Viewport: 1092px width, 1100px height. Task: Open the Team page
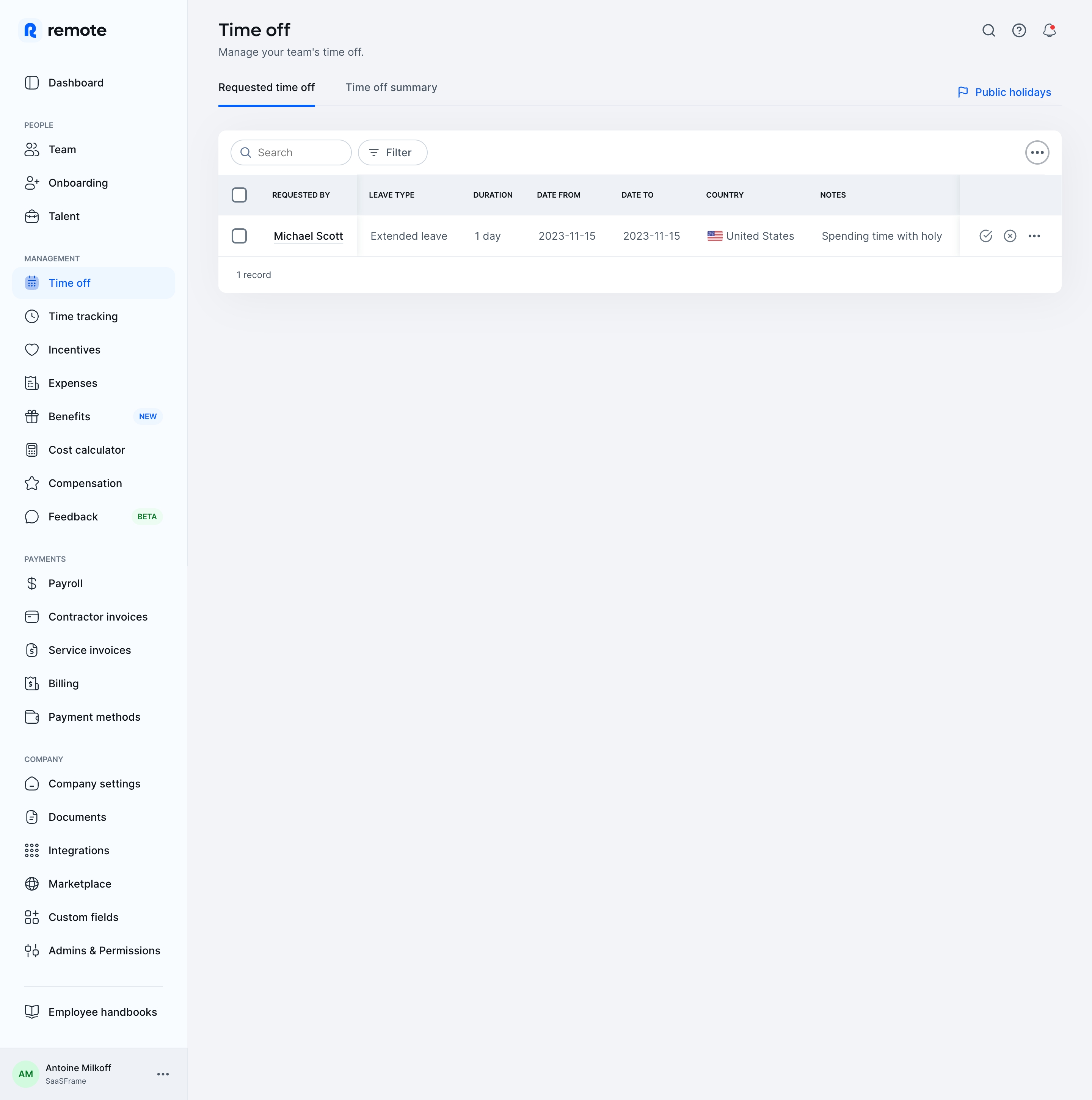click(93, 149)
